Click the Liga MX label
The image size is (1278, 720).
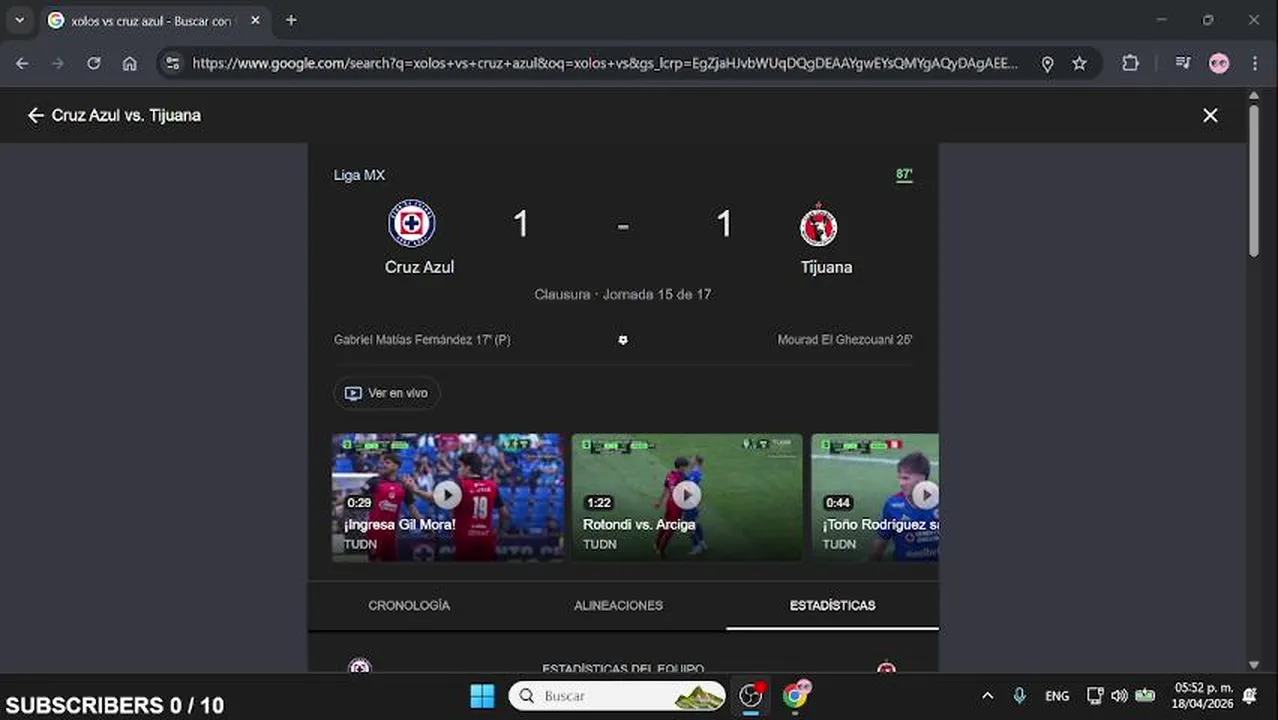click(359, 175)
